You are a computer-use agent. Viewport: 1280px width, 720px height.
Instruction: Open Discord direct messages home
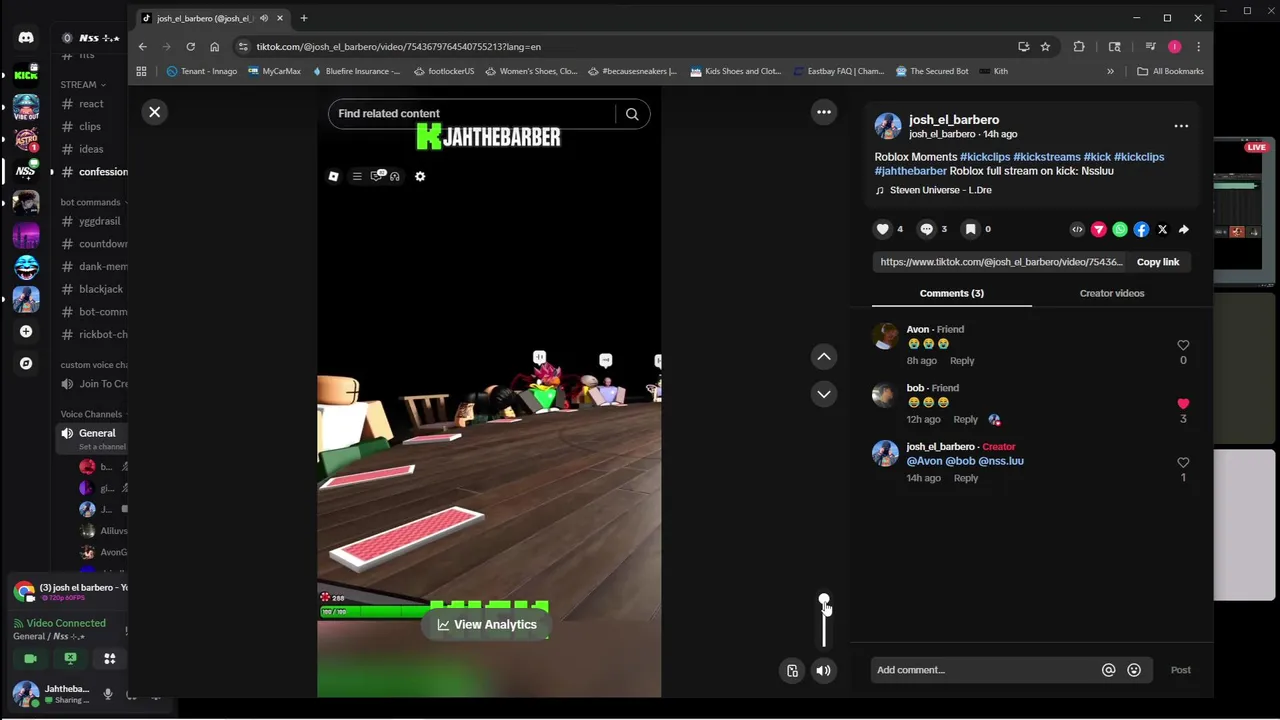(26, 38)
